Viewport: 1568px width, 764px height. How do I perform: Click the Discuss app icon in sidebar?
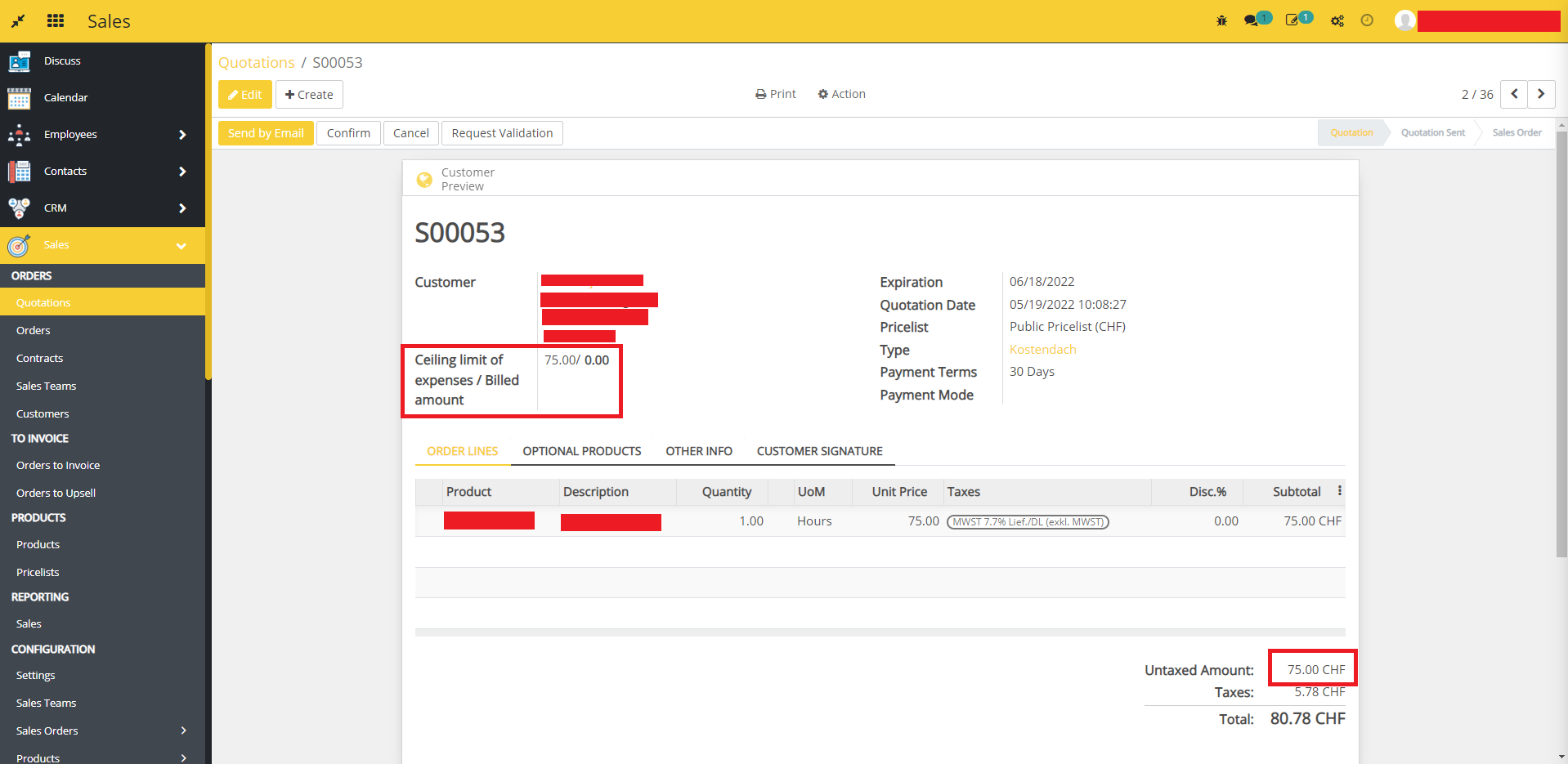coord(20,61)
